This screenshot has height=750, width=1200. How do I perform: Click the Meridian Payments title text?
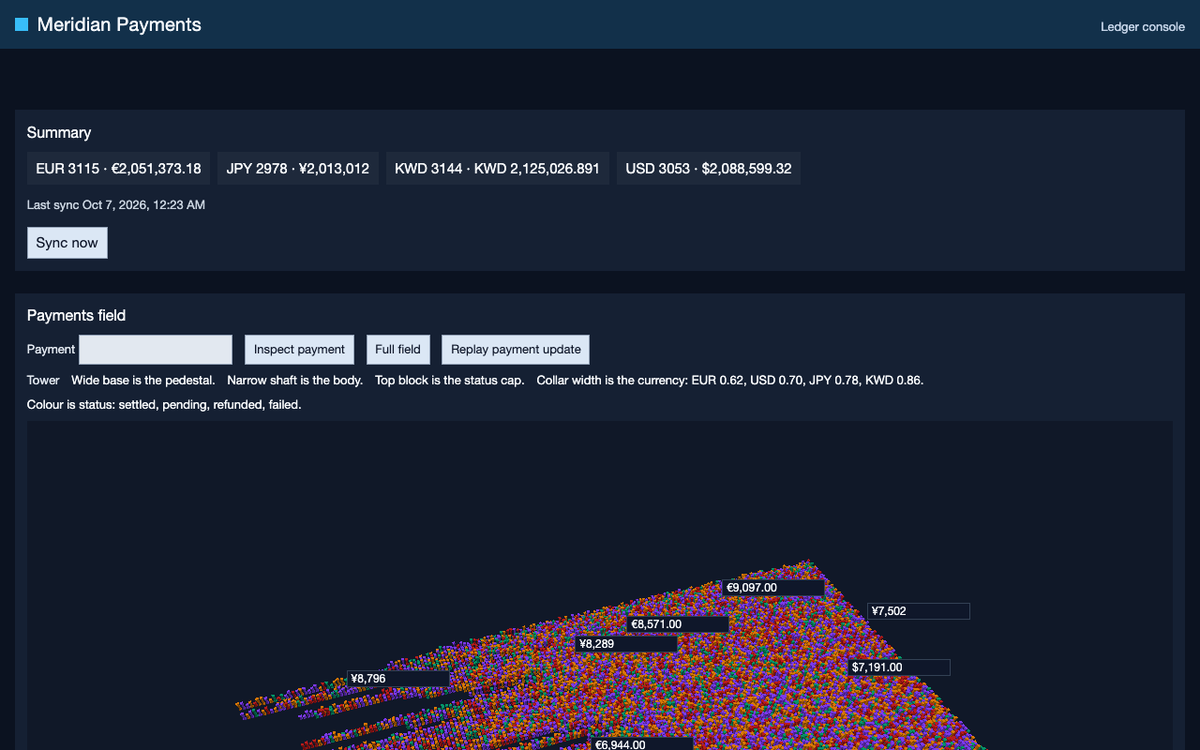[119, 25]
